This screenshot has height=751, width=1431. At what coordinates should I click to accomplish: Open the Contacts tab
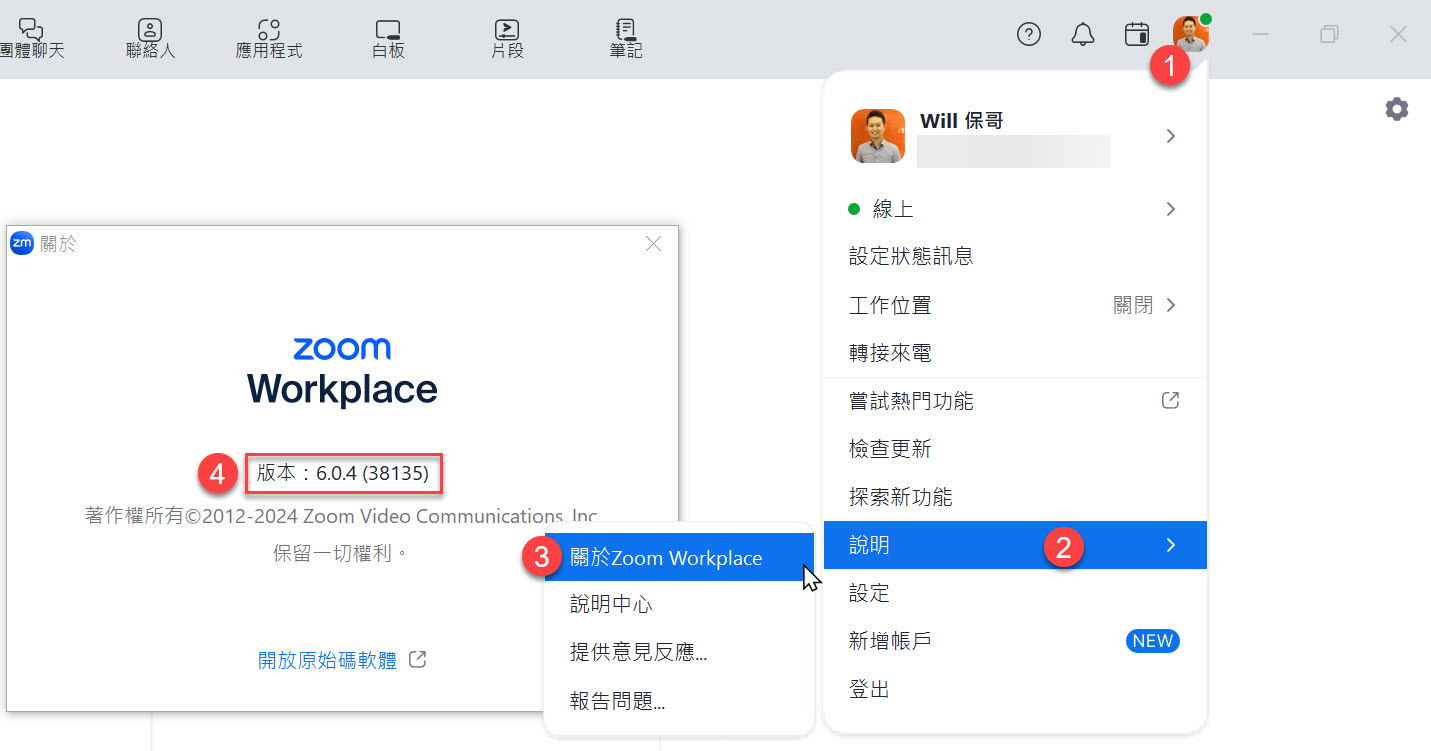click(150, 39)
